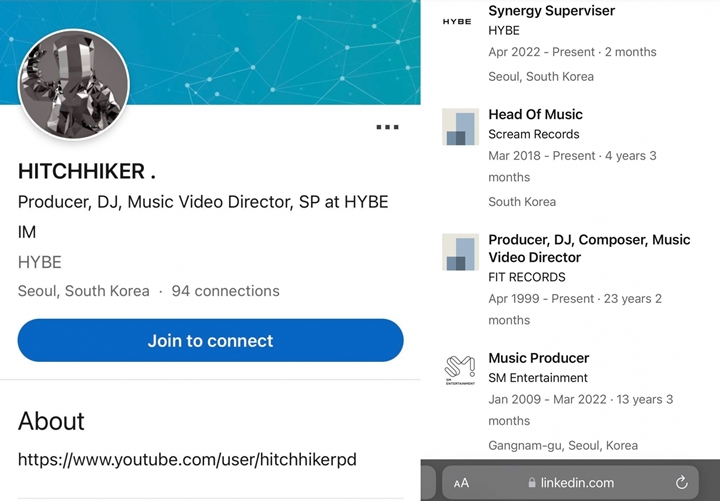Click the Join to connect button

coord(210,340)
